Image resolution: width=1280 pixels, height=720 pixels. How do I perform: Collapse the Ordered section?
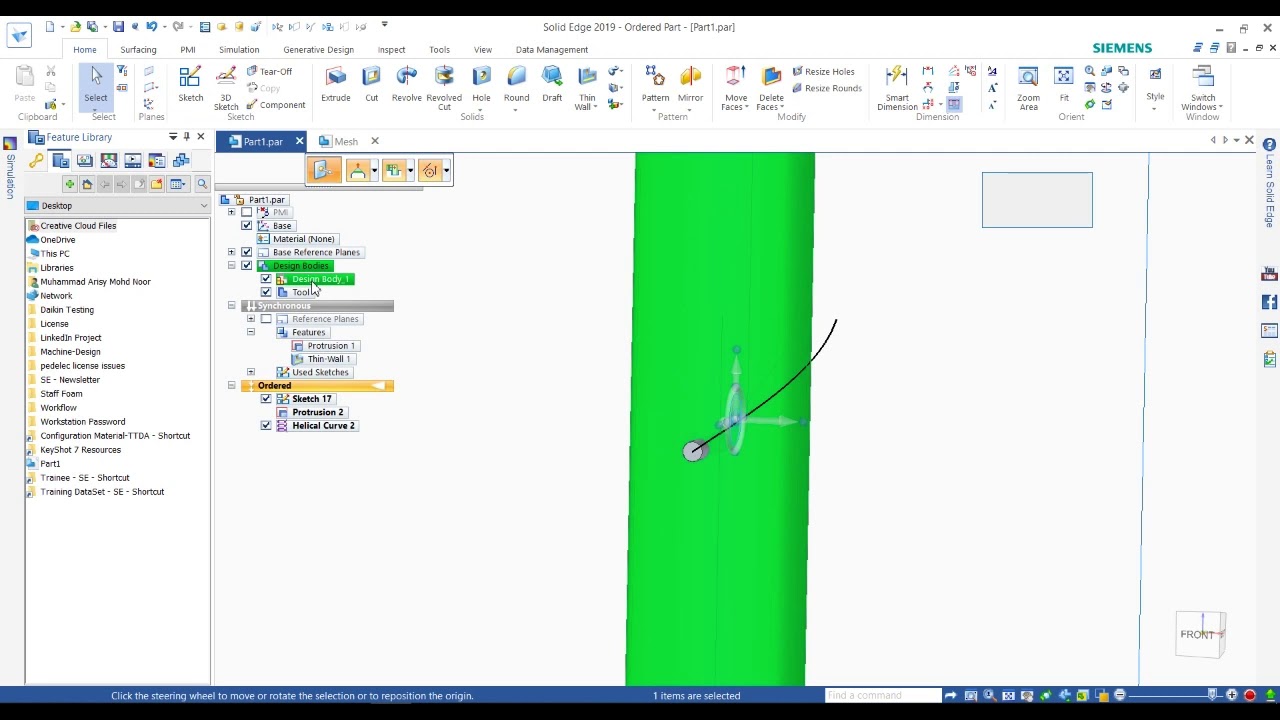coord(232,386)
